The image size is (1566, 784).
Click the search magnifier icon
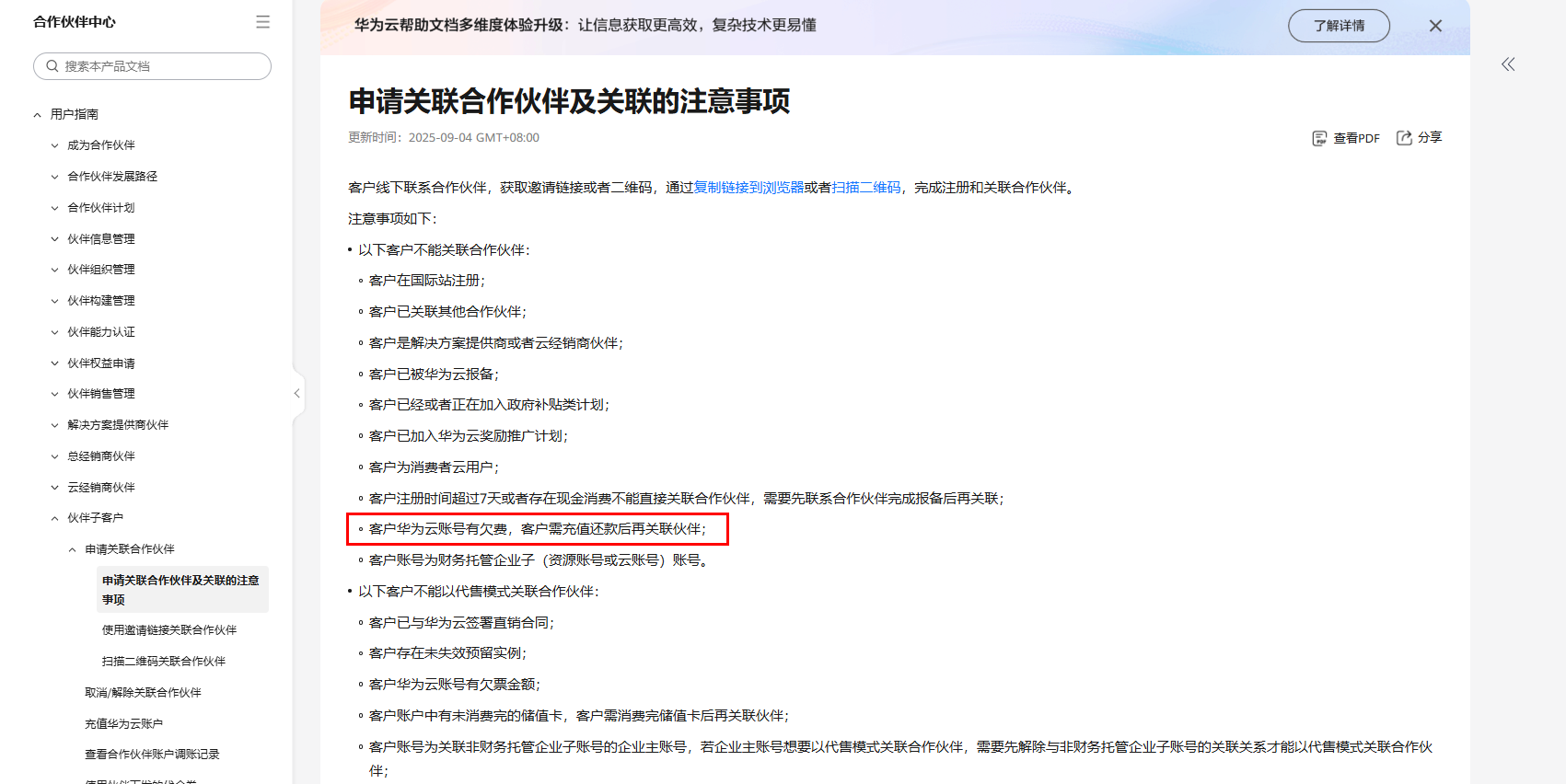pos(52,66)
